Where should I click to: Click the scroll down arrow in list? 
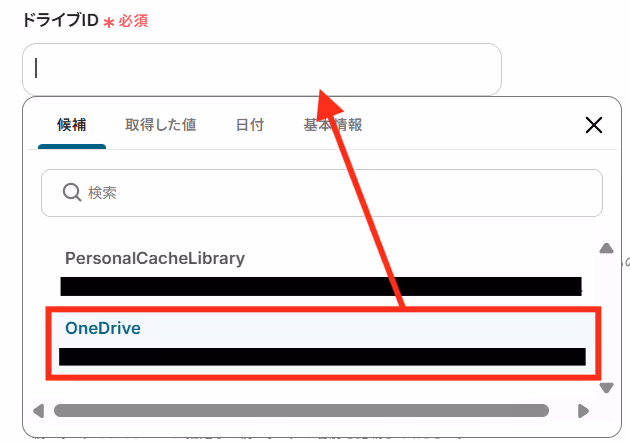point(606,387)
